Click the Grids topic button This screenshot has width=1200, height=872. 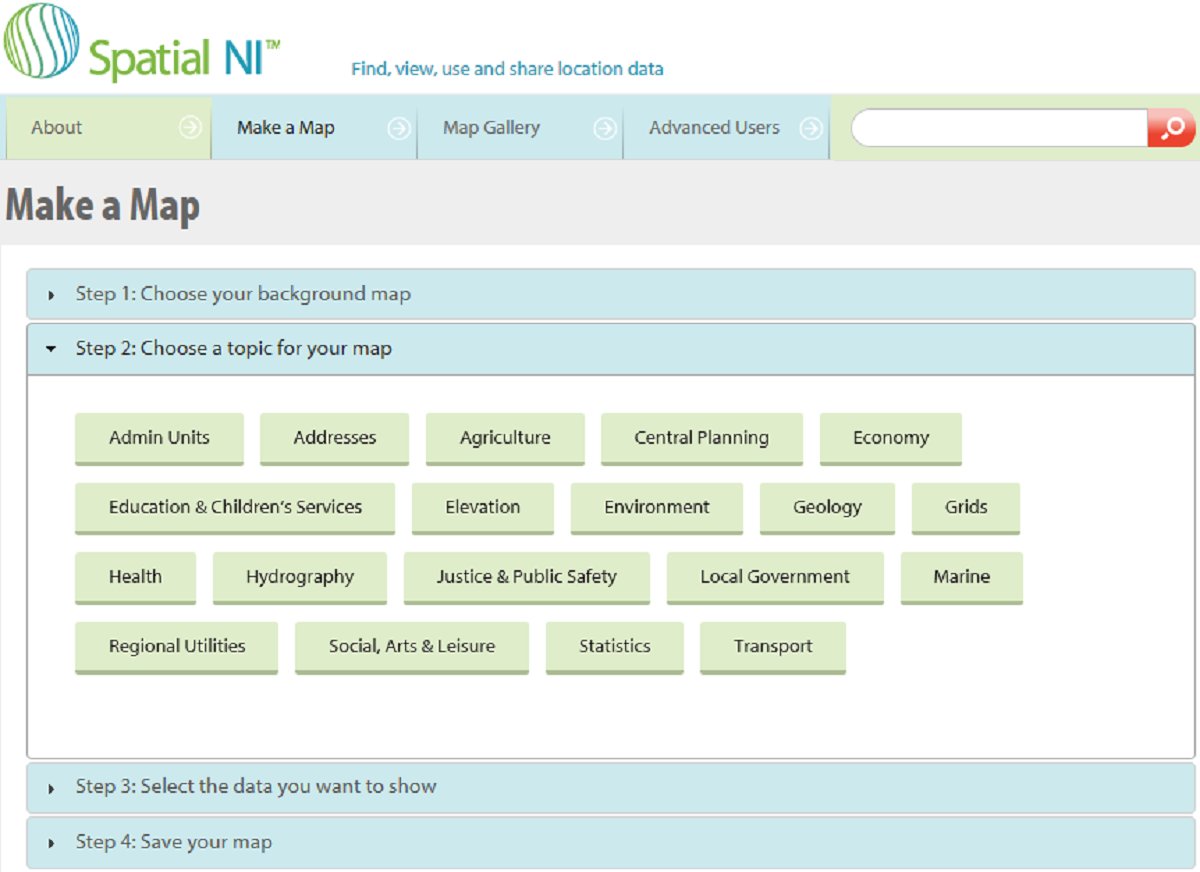pyautogui.click(x=966, y=508)
